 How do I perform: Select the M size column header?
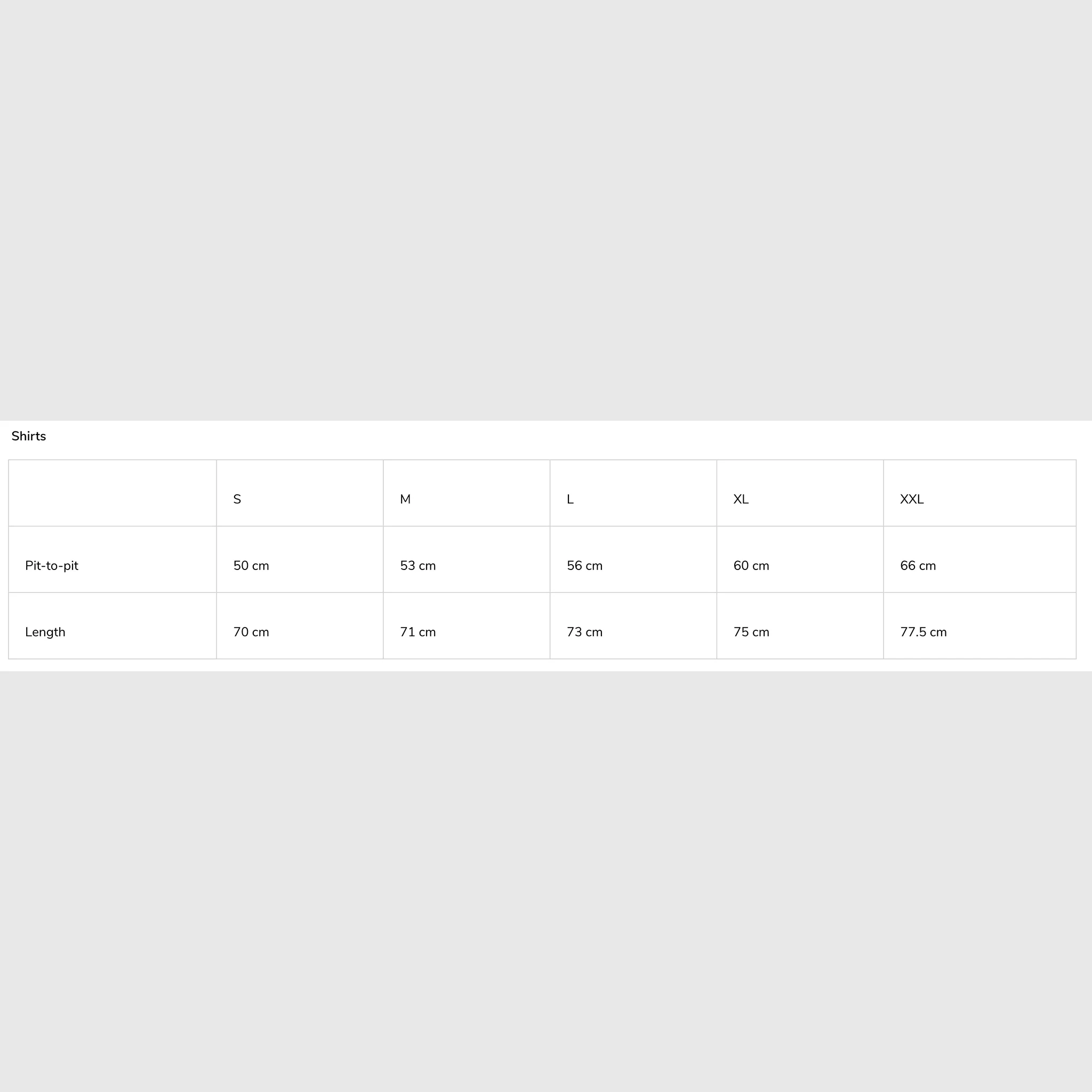467,493
